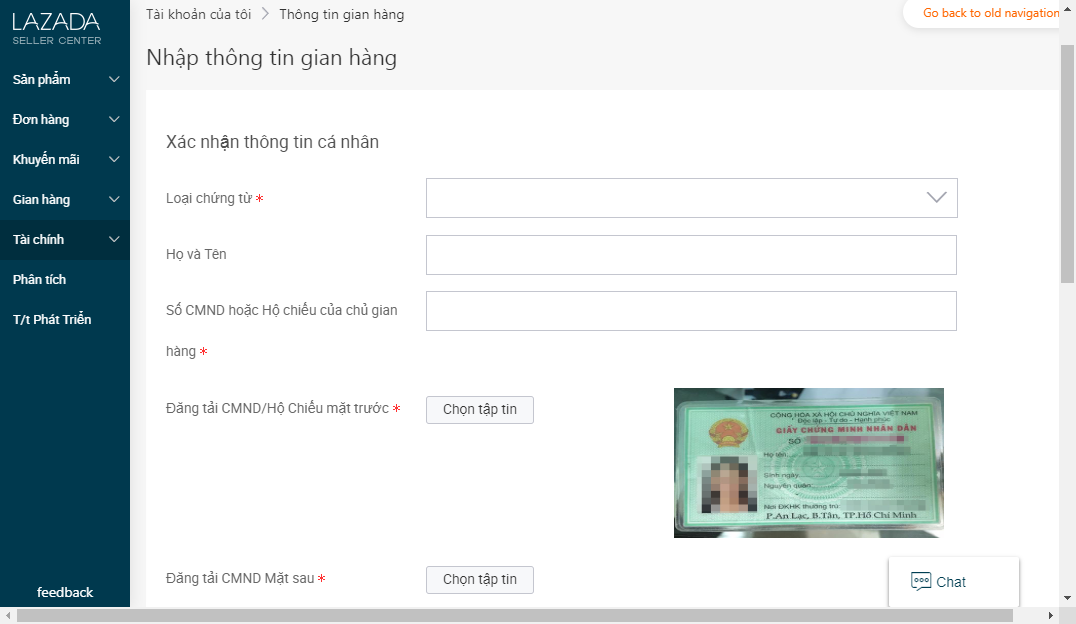Screen dimensions: 1076x624
Task: Click the feedback link in sidebar
Action: tap(65, 592)
